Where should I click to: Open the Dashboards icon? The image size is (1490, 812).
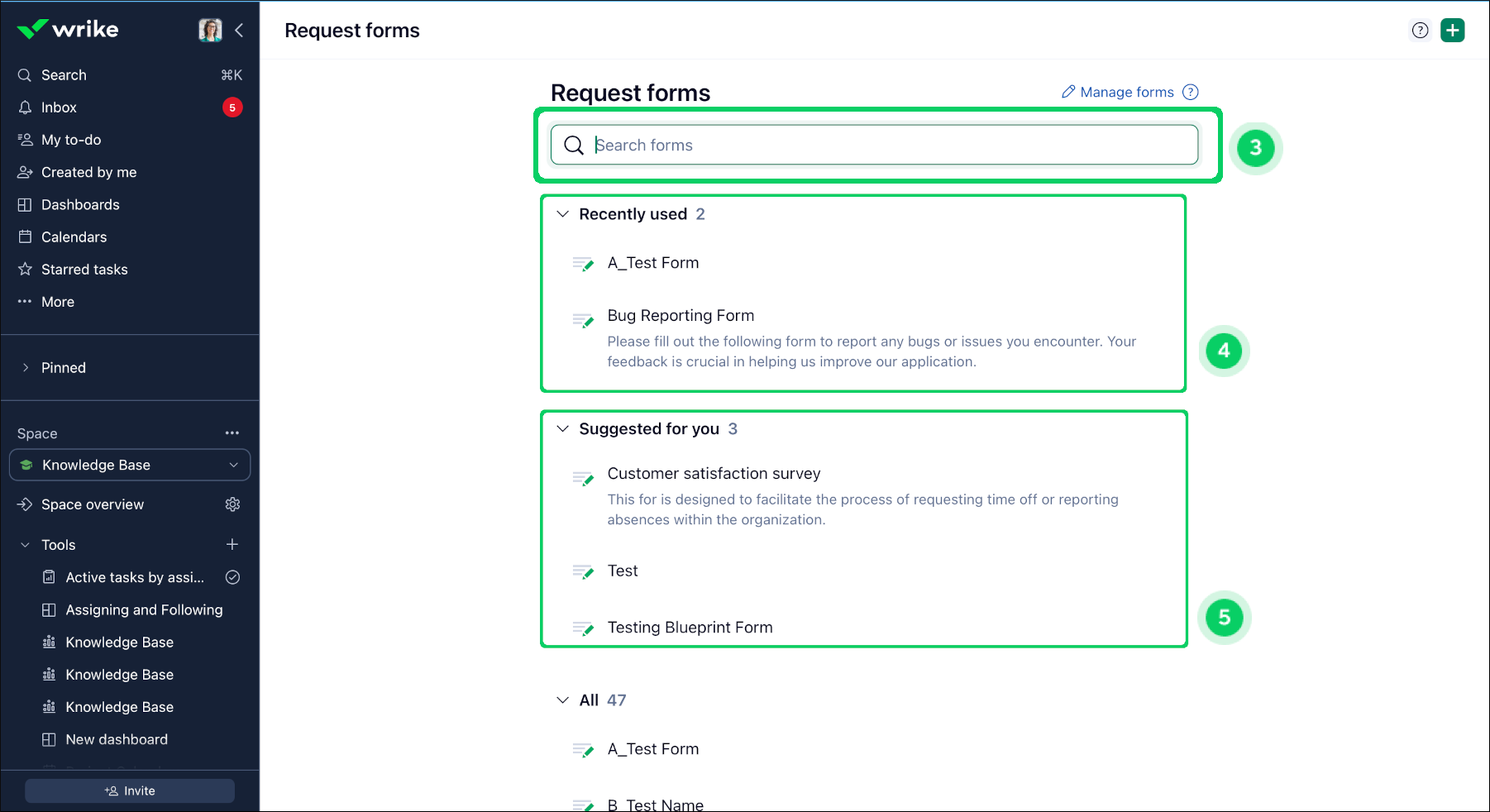point(25,204)
